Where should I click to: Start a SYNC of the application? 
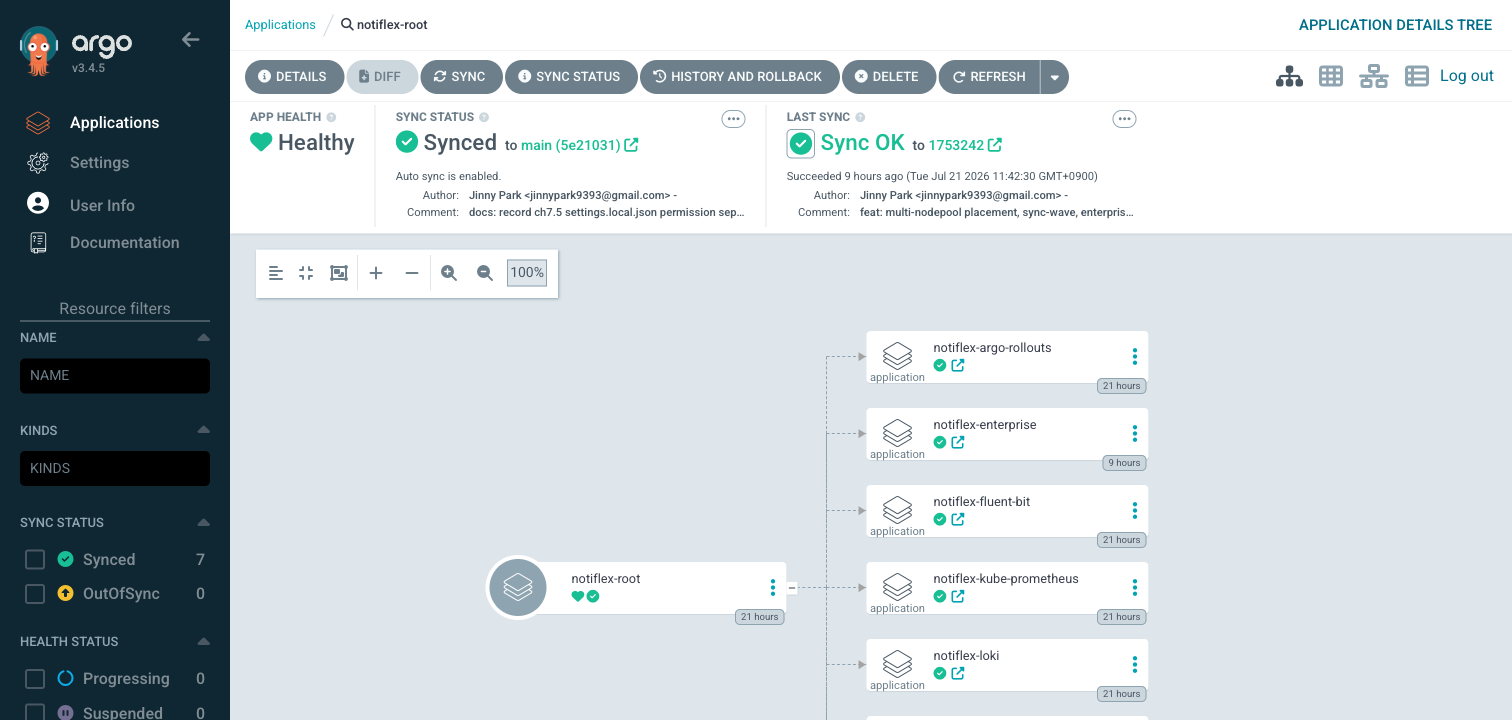pyautogui.click(x=460, y=77)
